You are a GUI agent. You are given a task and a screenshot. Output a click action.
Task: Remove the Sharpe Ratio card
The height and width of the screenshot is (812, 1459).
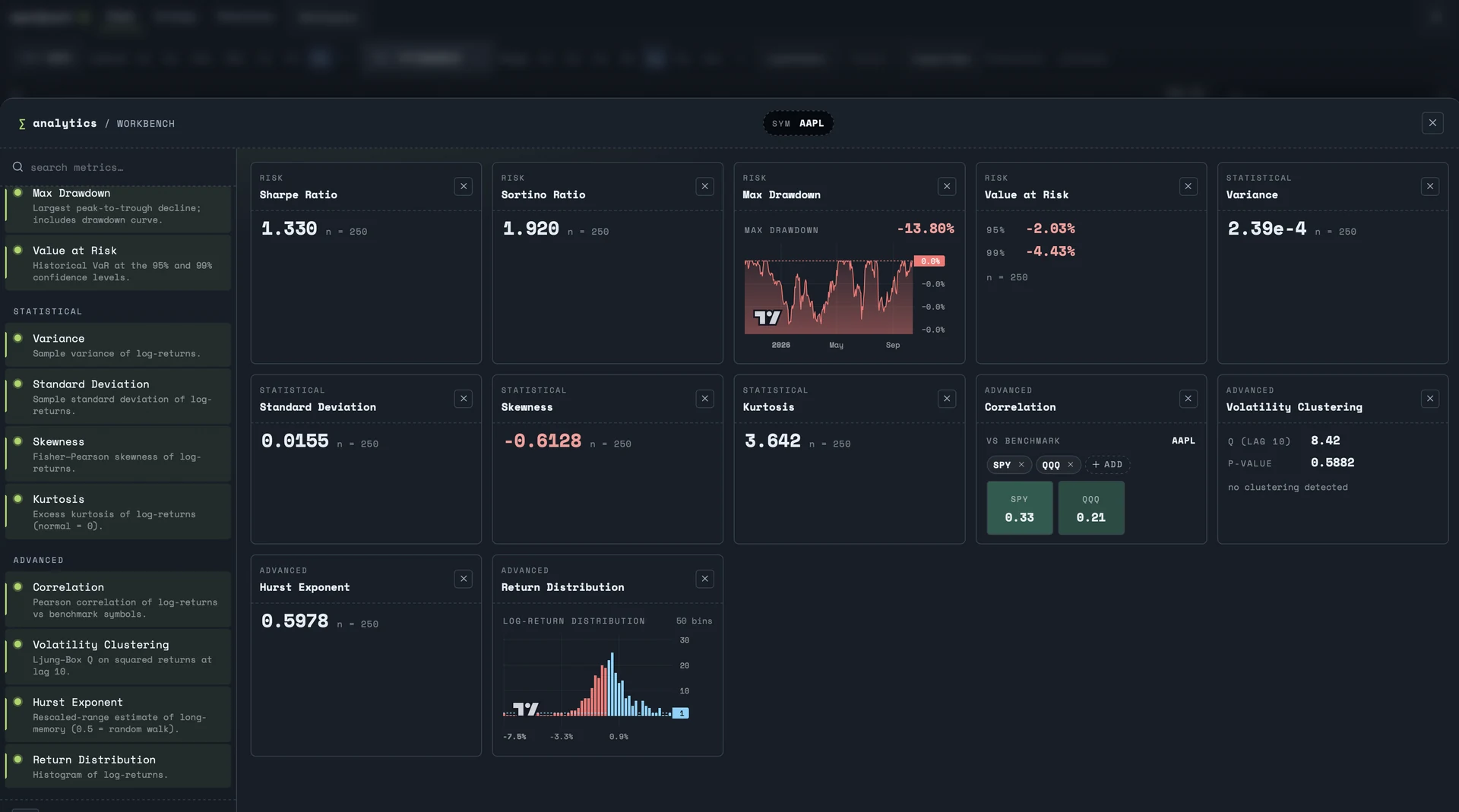coord(464,186)
